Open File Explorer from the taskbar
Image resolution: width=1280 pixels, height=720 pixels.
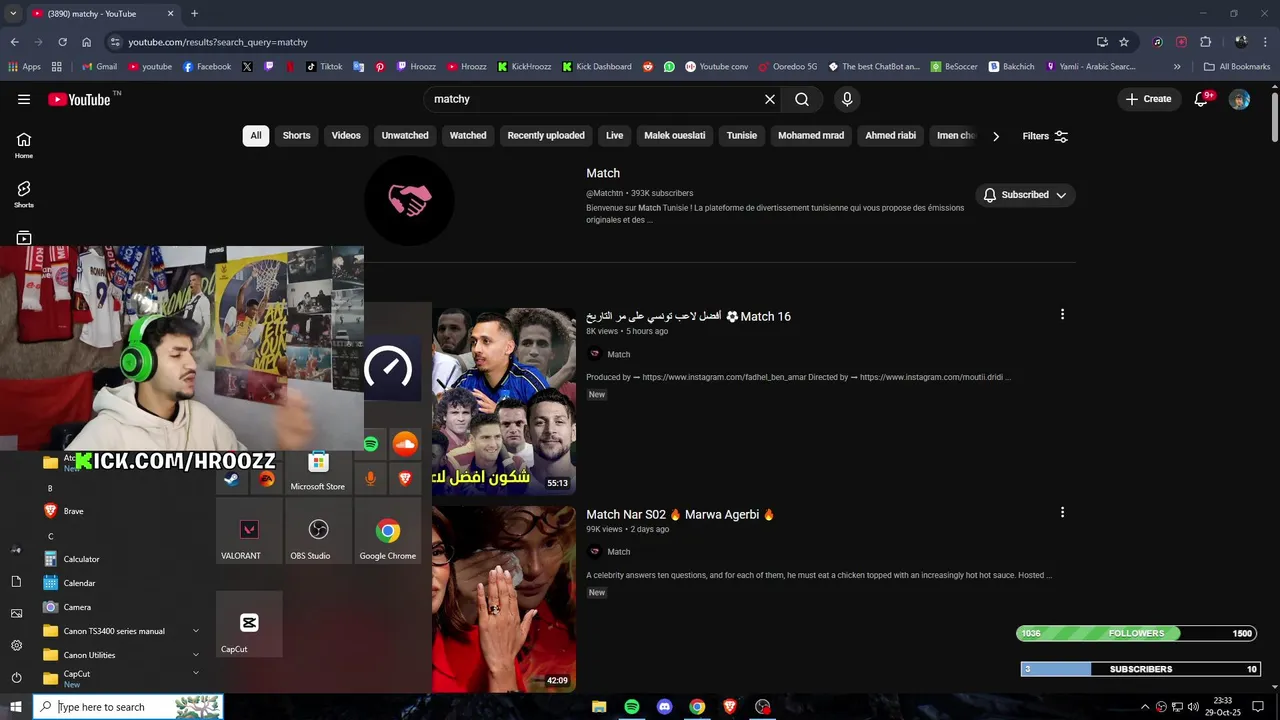[x=599, y=707]
